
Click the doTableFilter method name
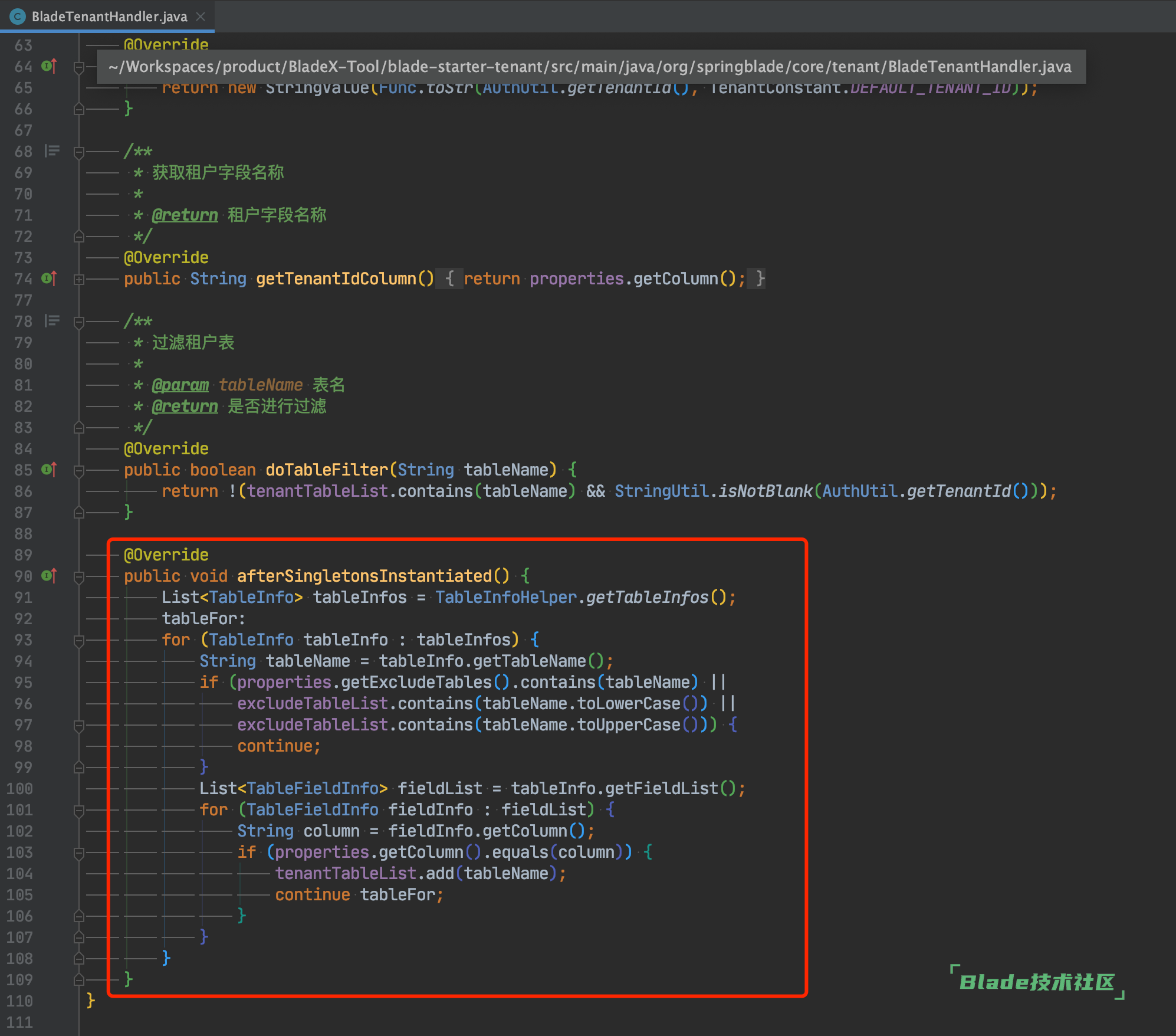pyautogui.click(x=327, y=470)
